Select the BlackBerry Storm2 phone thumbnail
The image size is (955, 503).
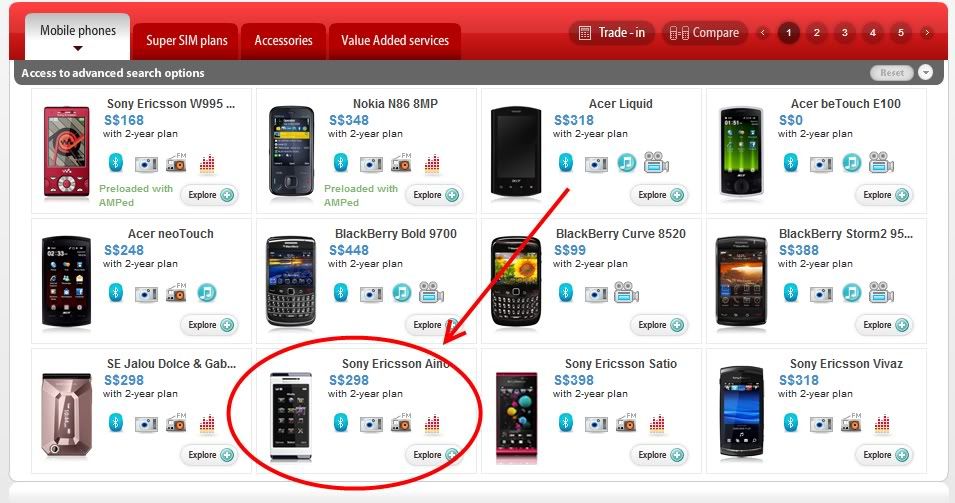(x=741, y=281)
